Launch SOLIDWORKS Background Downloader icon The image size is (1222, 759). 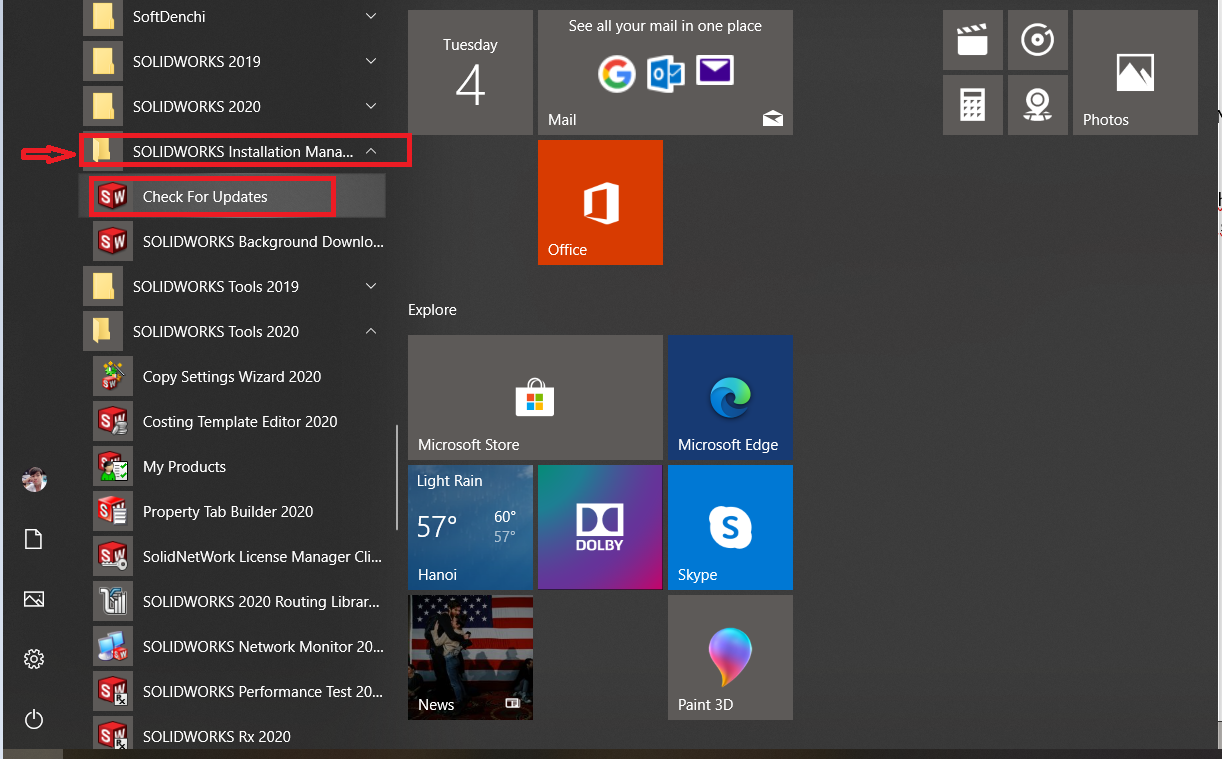point(113,242)
